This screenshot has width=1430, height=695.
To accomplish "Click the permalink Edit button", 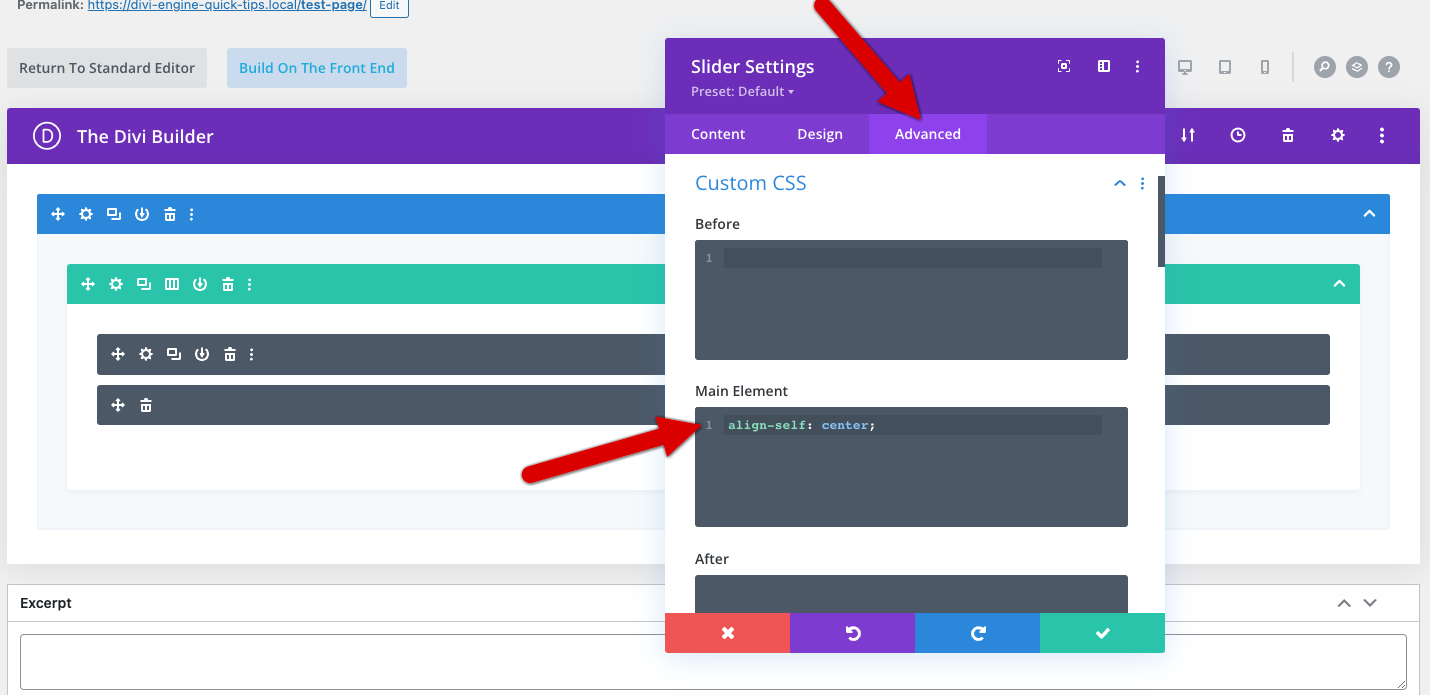I will [389, 6].
